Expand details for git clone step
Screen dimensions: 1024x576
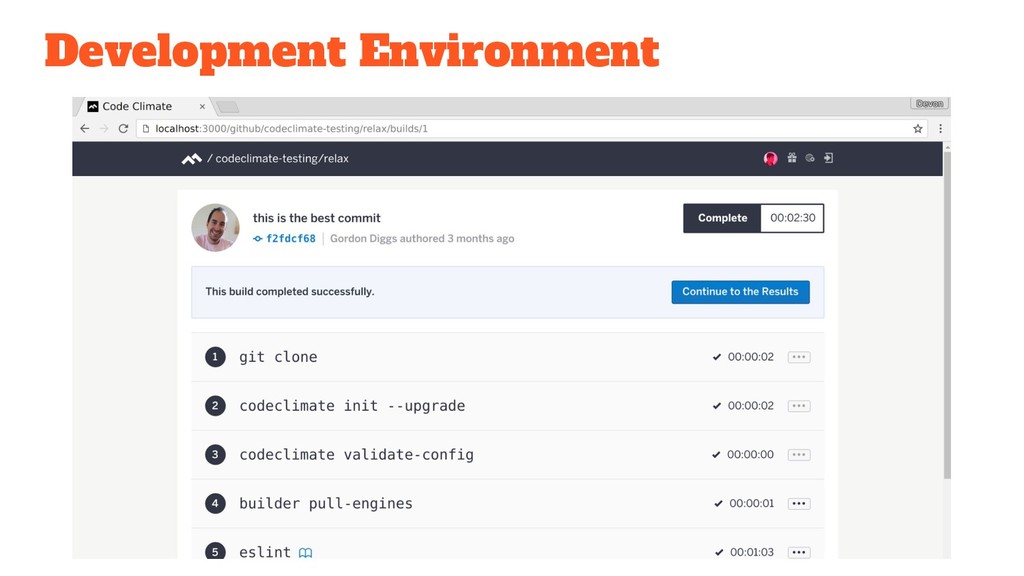pos(799,357)
